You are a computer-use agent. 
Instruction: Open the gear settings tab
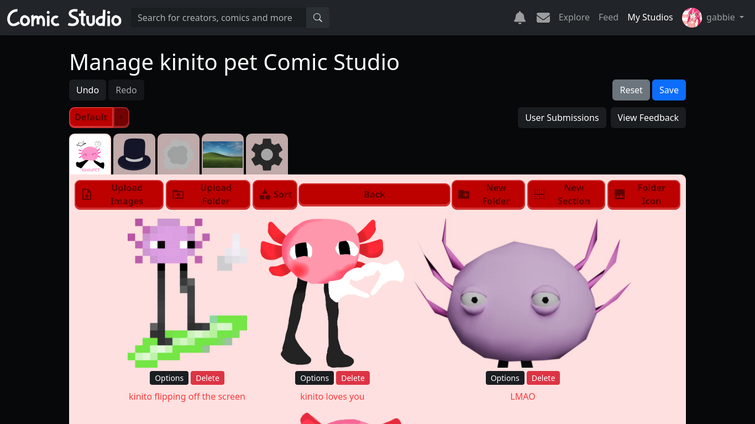(267, 154)
